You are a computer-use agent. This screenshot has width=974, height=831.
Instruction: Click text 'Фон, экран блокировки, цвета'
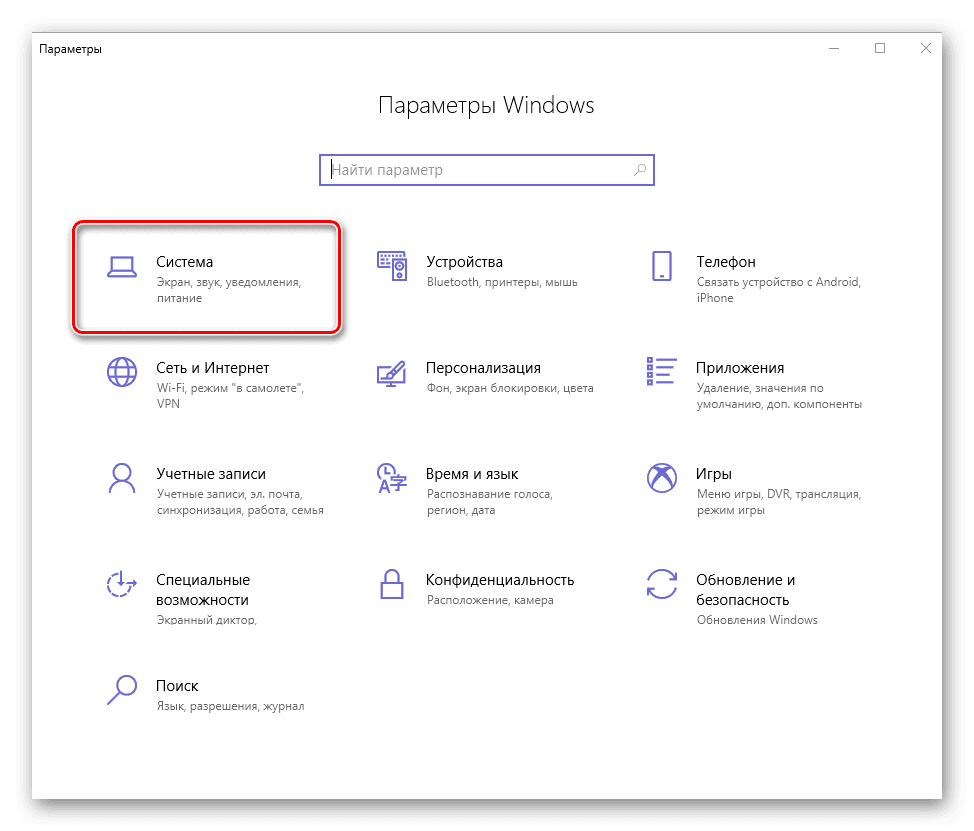click(510, 388)
